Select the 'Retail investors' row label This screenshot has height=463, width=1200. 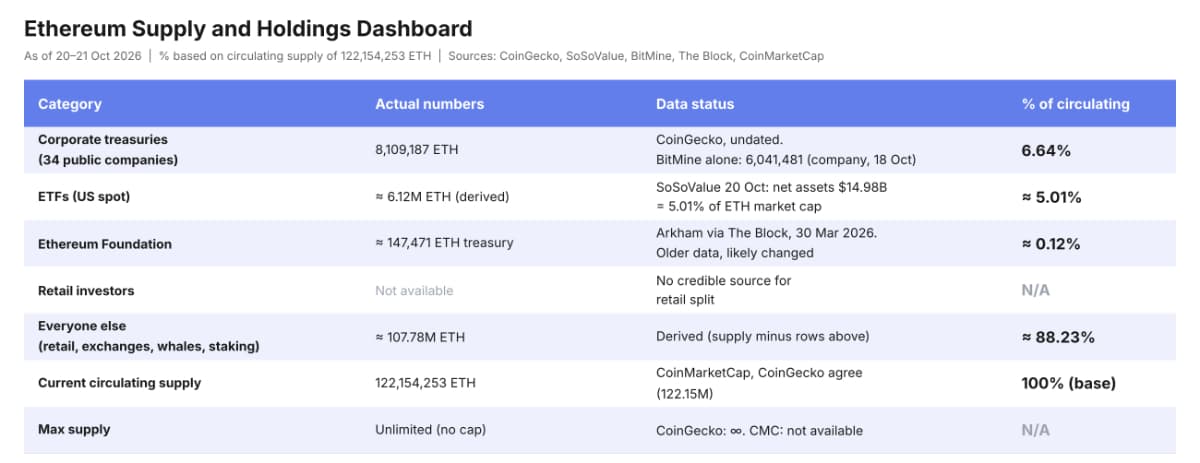[x=86, y=291]
